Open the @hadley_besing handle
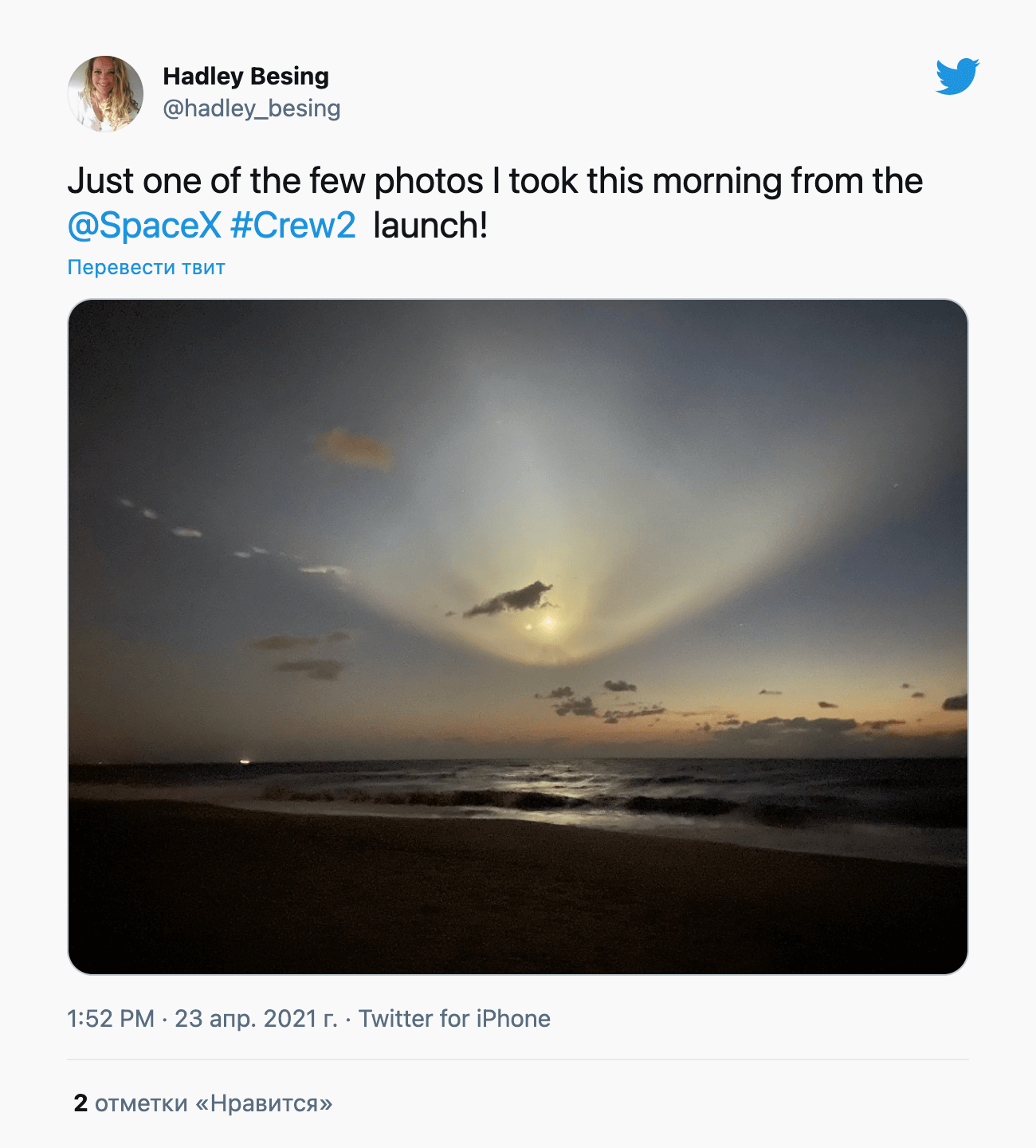Viewport: 1036px width, 1148px height. tap(251, 108)
